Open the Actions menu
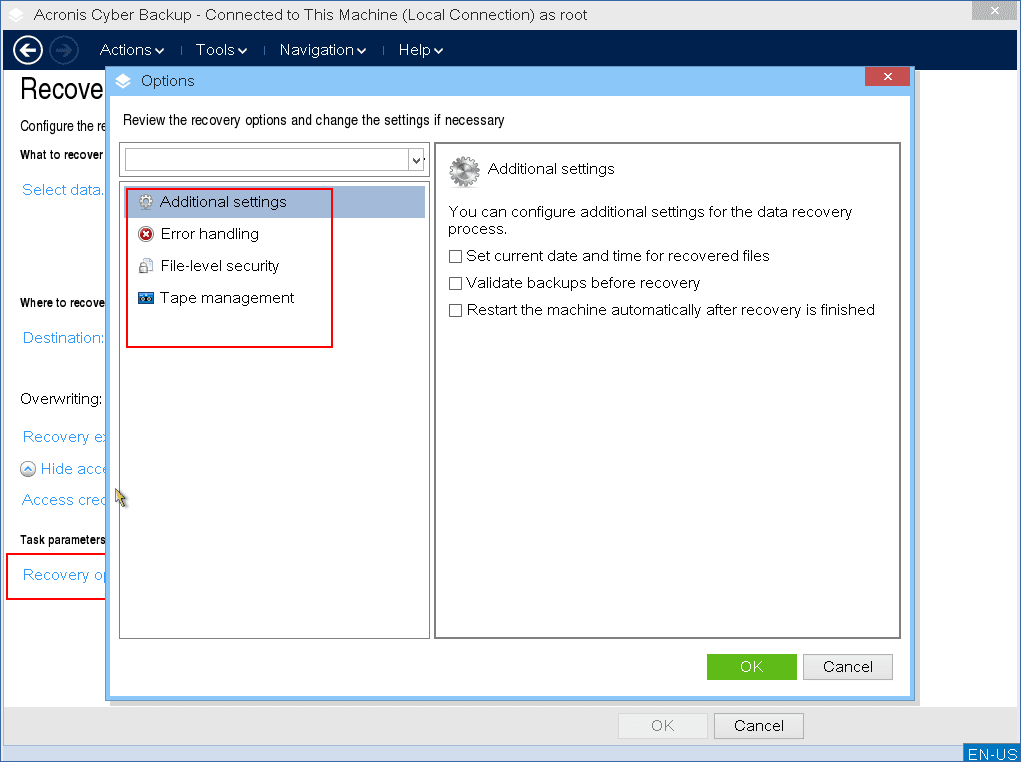This screenshot has height=762, width=1021. (x=131, y=50)
